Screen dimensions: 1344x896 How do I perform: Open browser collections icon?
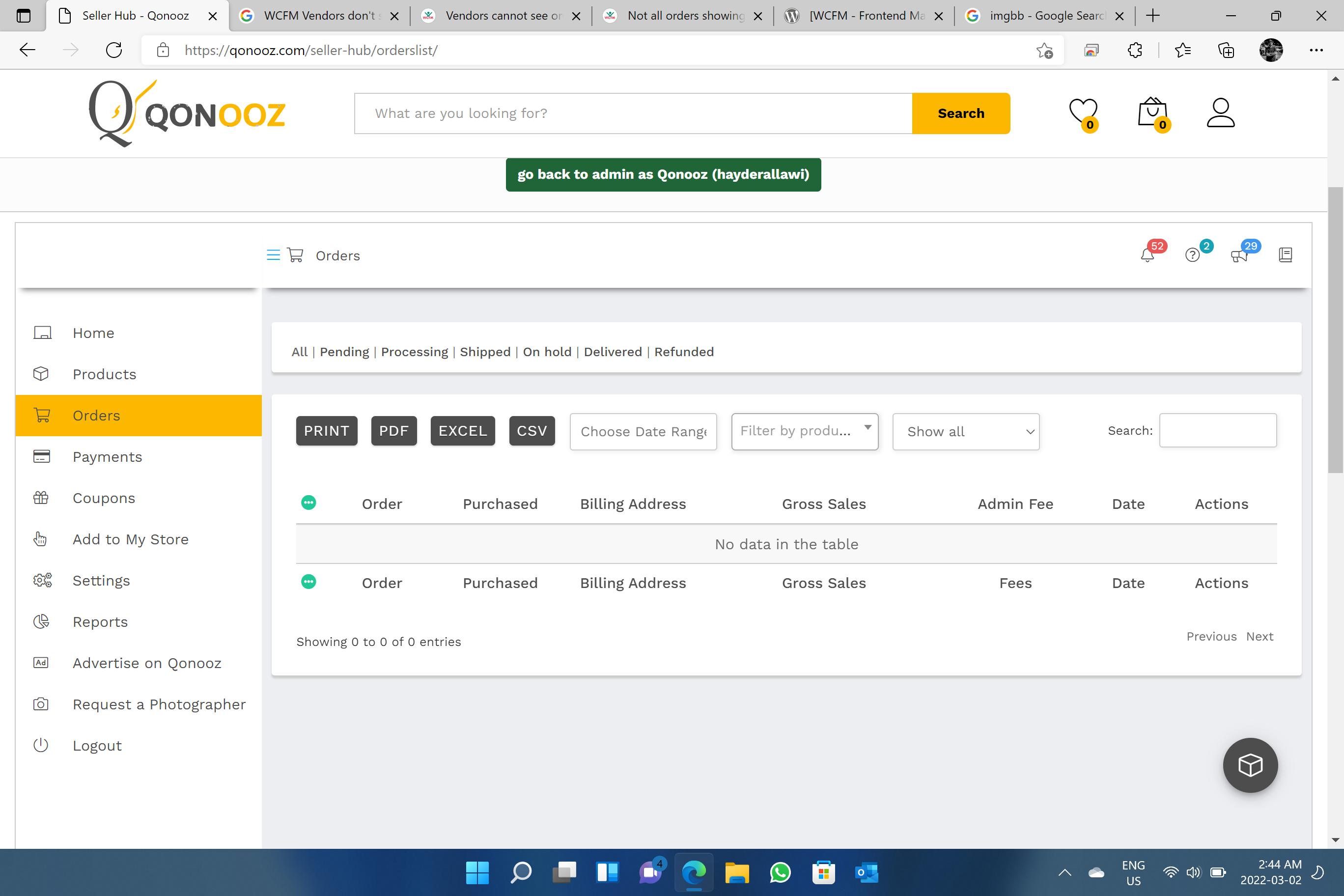point(1226,50)
